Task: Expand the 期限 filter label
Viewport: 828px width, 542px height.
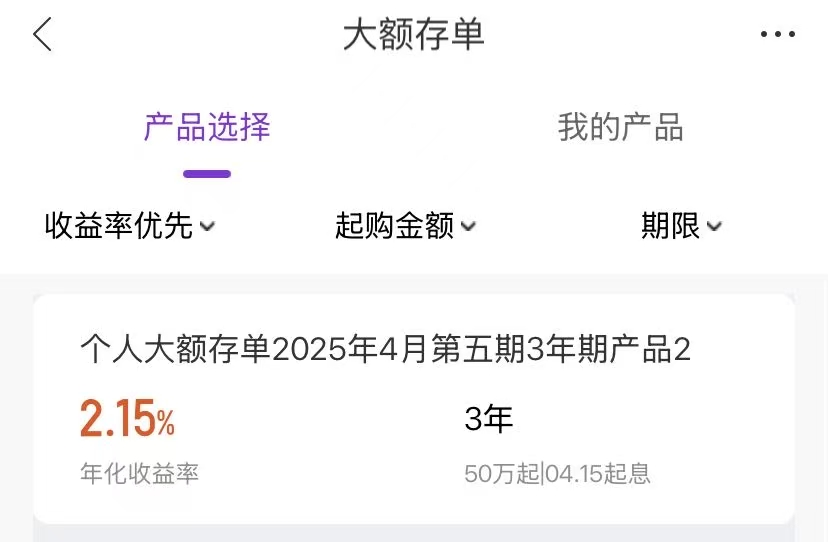Action: [x=670, y=226]
